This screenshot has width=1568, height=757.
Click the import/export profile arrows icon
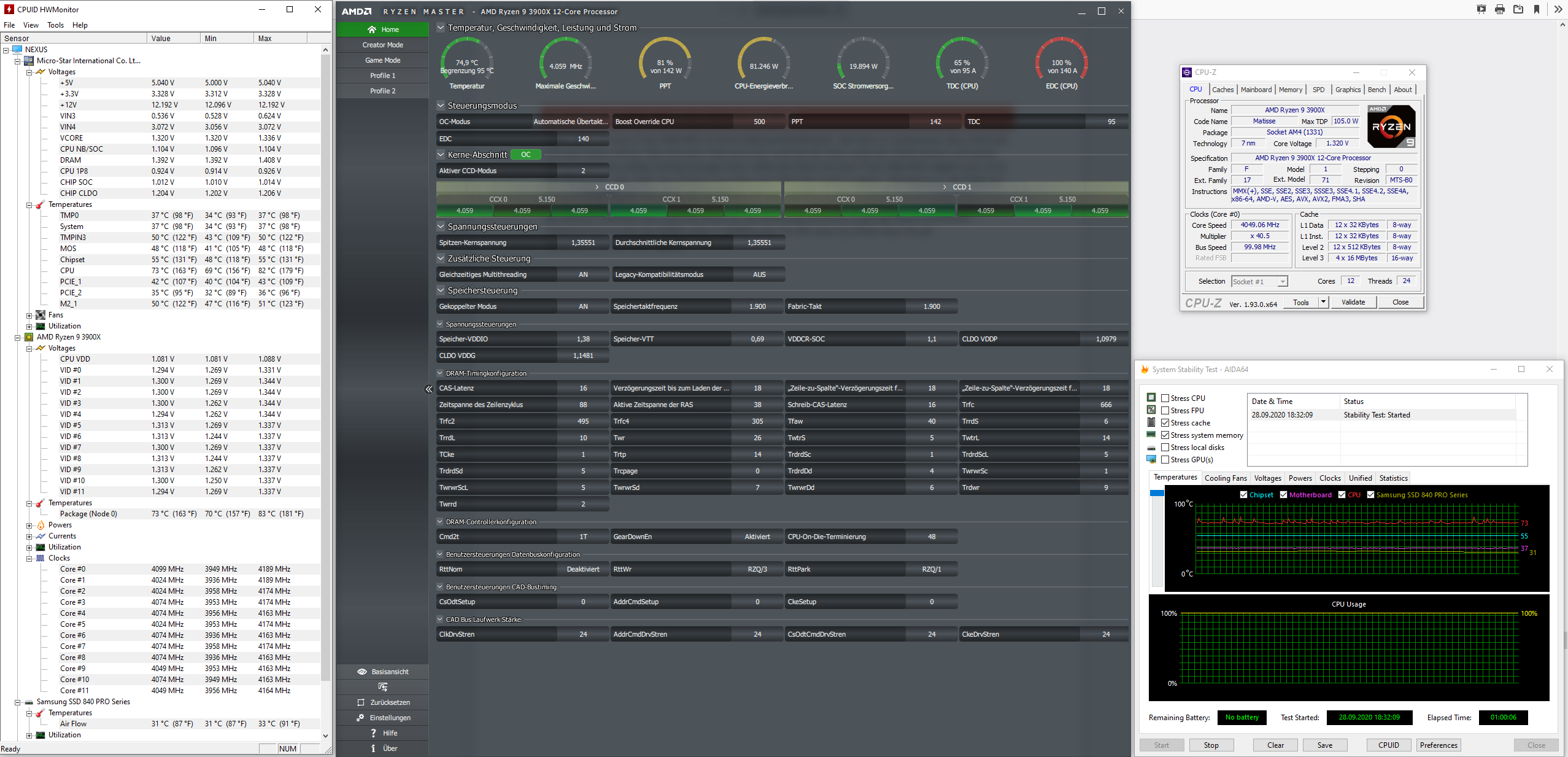tap(382, 687)
